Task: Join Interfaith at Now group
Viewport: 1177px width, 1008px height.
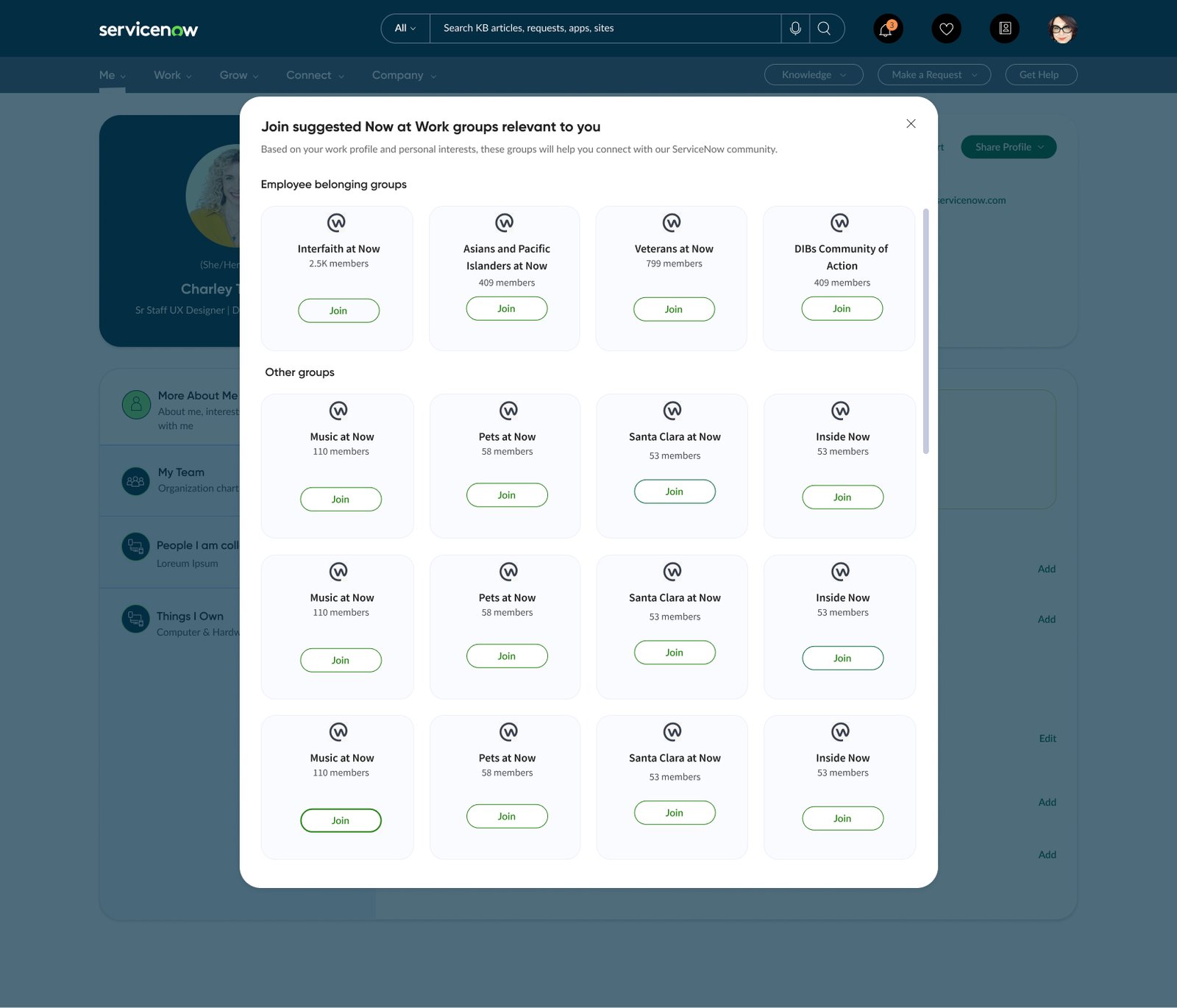Action: pos(338,310)
